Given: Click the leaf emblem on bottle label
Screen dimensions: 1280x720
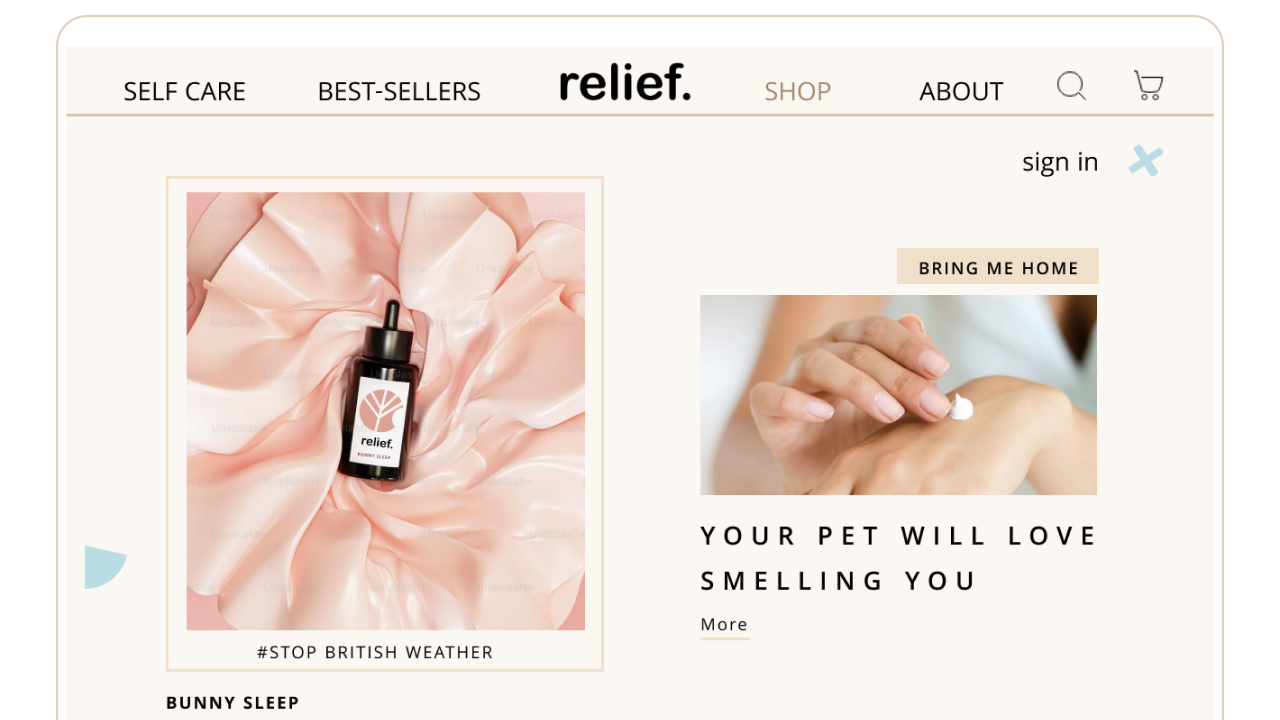Looking at the screenshot, I should (x=381, y=411).
